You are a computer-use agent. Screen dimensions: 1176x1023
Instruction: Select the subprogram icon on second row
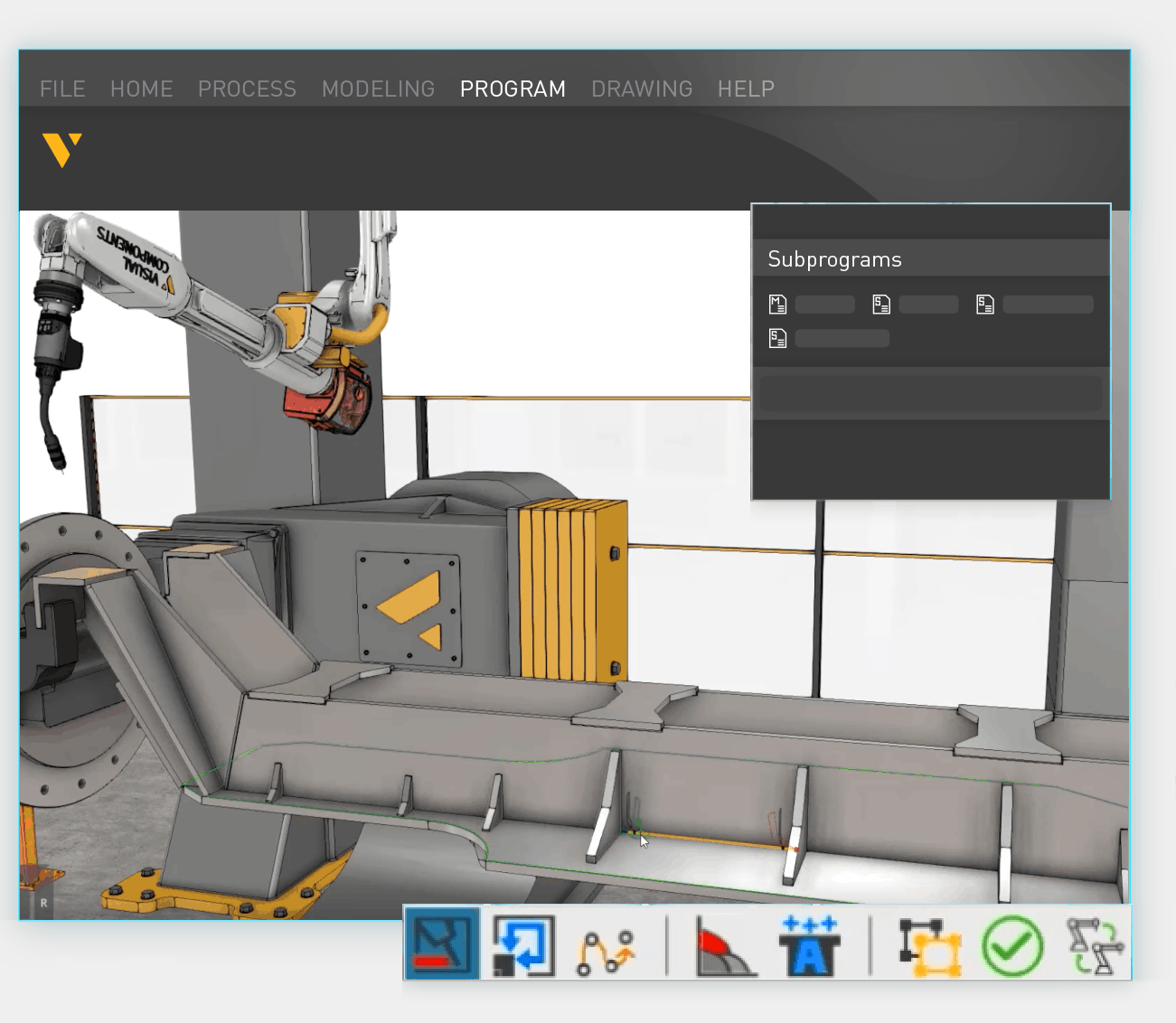[x=777, y=339]
